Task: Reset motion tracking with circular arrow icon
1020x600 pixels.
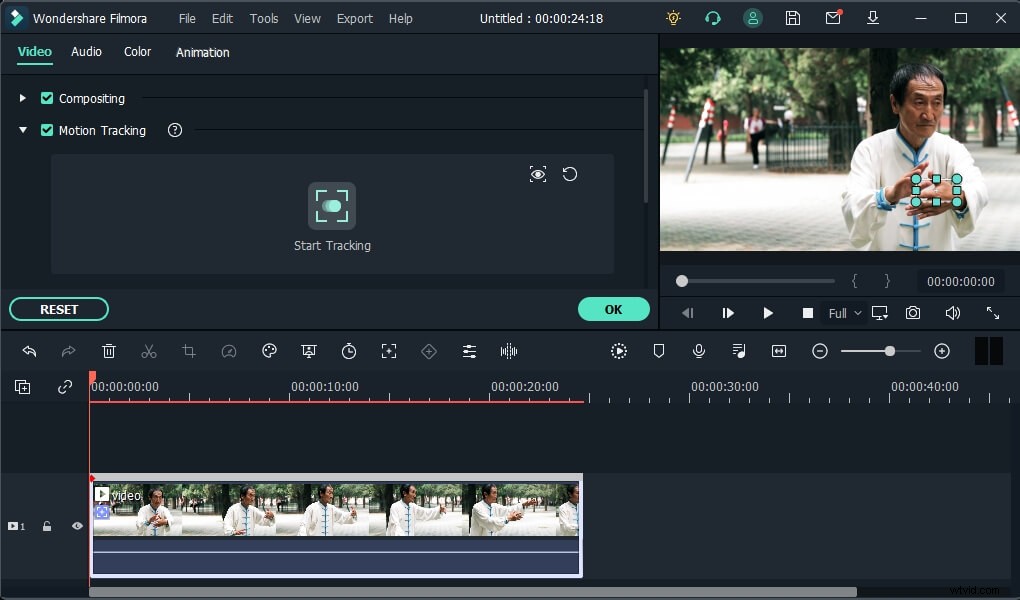Action: pos(570,174)
